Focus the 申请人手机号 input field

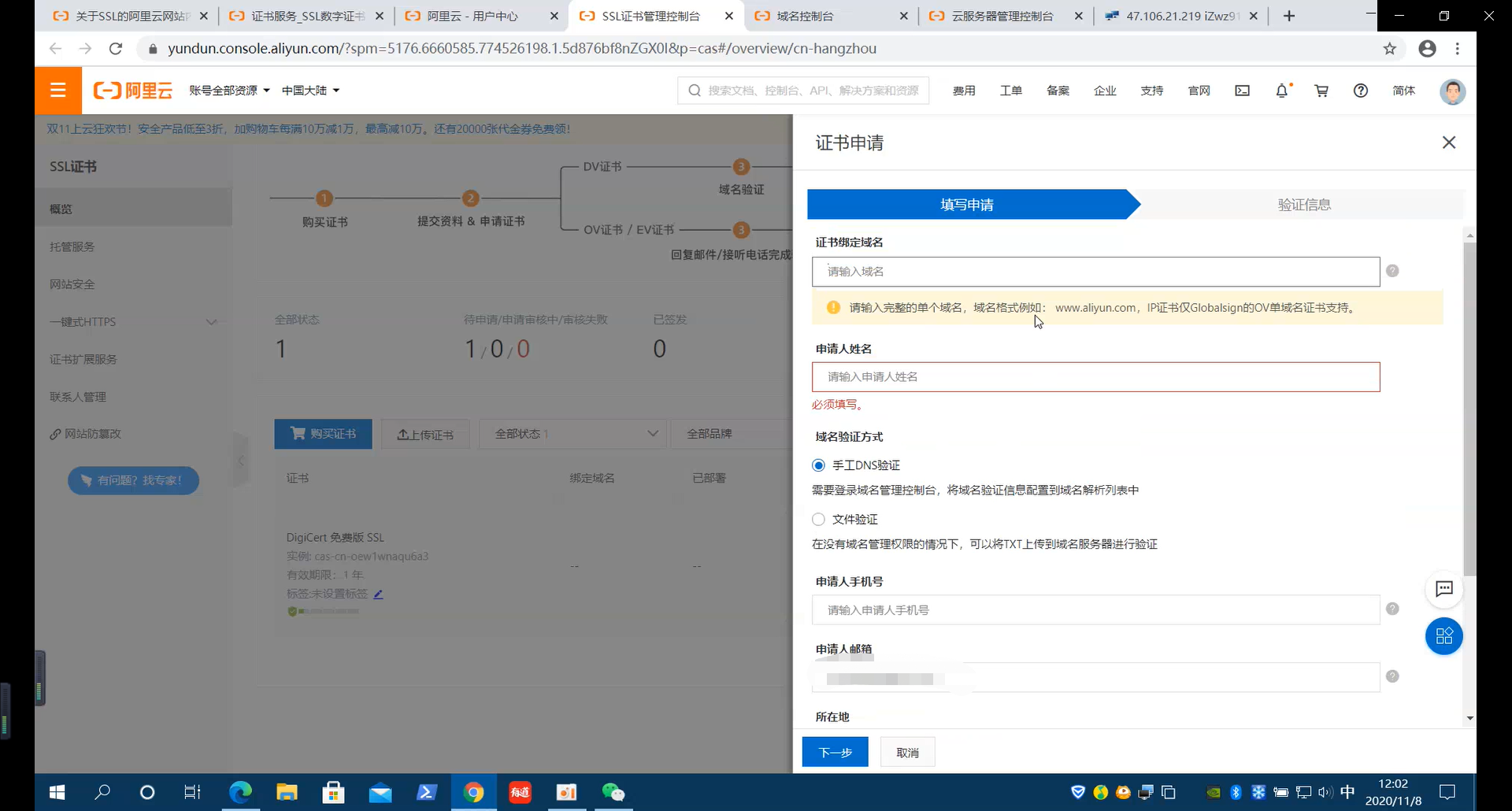click(1095, 610)
